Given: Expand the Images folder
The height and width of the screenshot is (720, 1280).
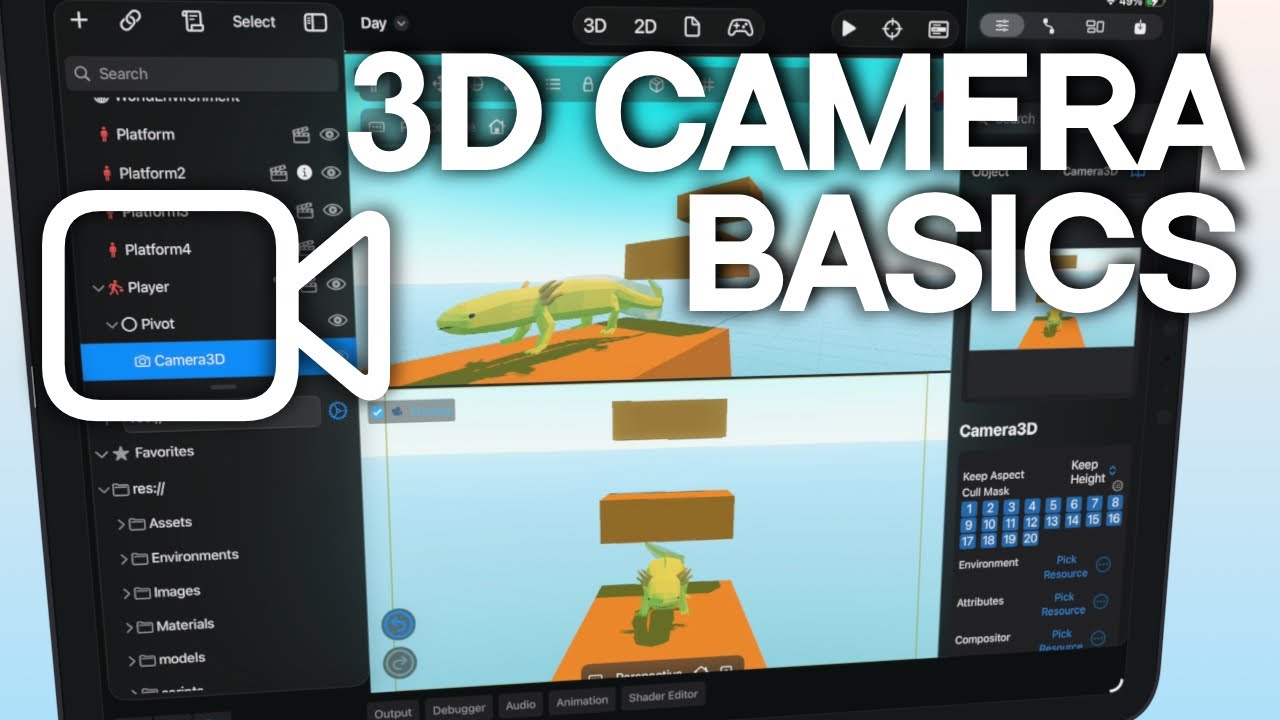Looking at the screenshot, I should (127, 593).
